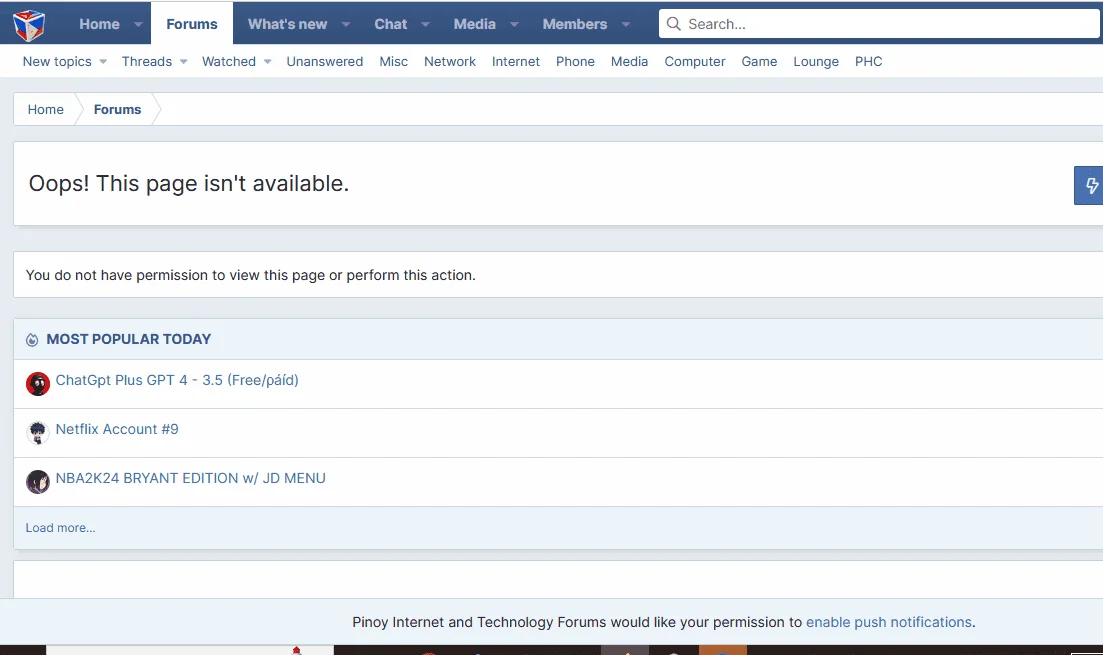Open avatar beside ChatGpt Plus thread
The width and height of the screenshot is (1103, 655).
38,384
